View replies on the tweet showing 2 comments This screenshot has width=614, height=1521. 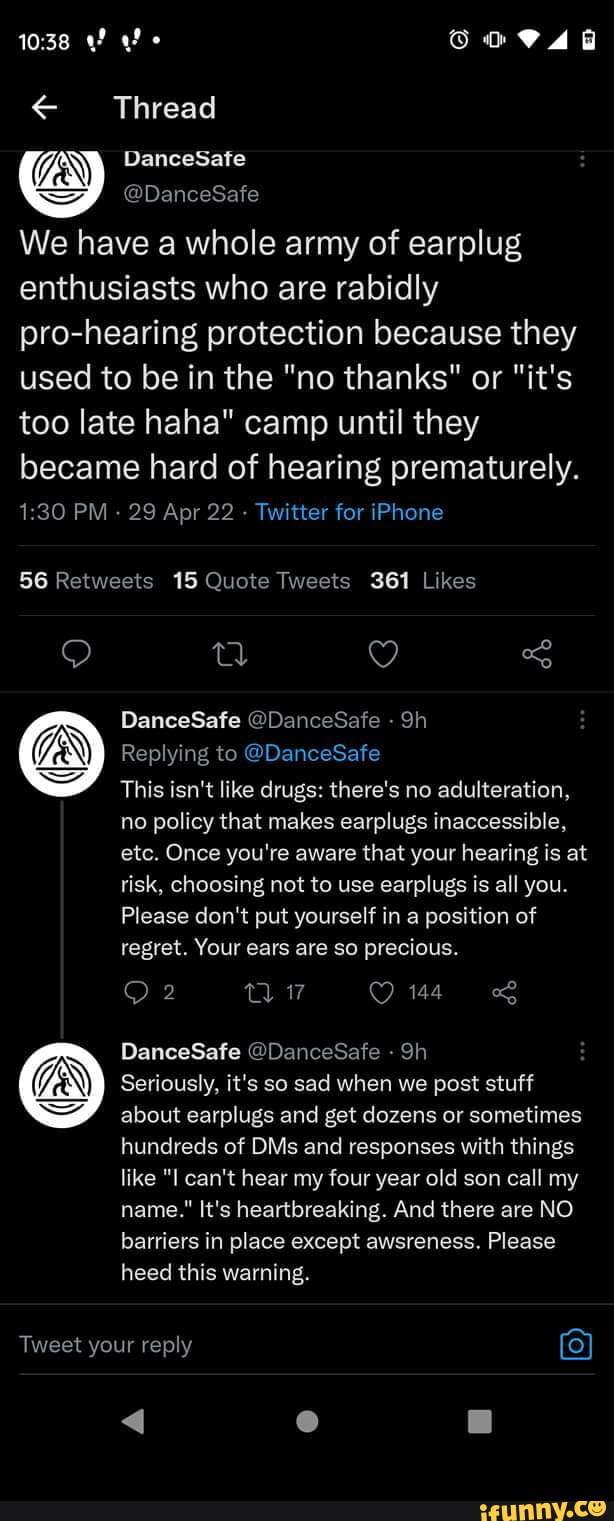coord(136,992)
